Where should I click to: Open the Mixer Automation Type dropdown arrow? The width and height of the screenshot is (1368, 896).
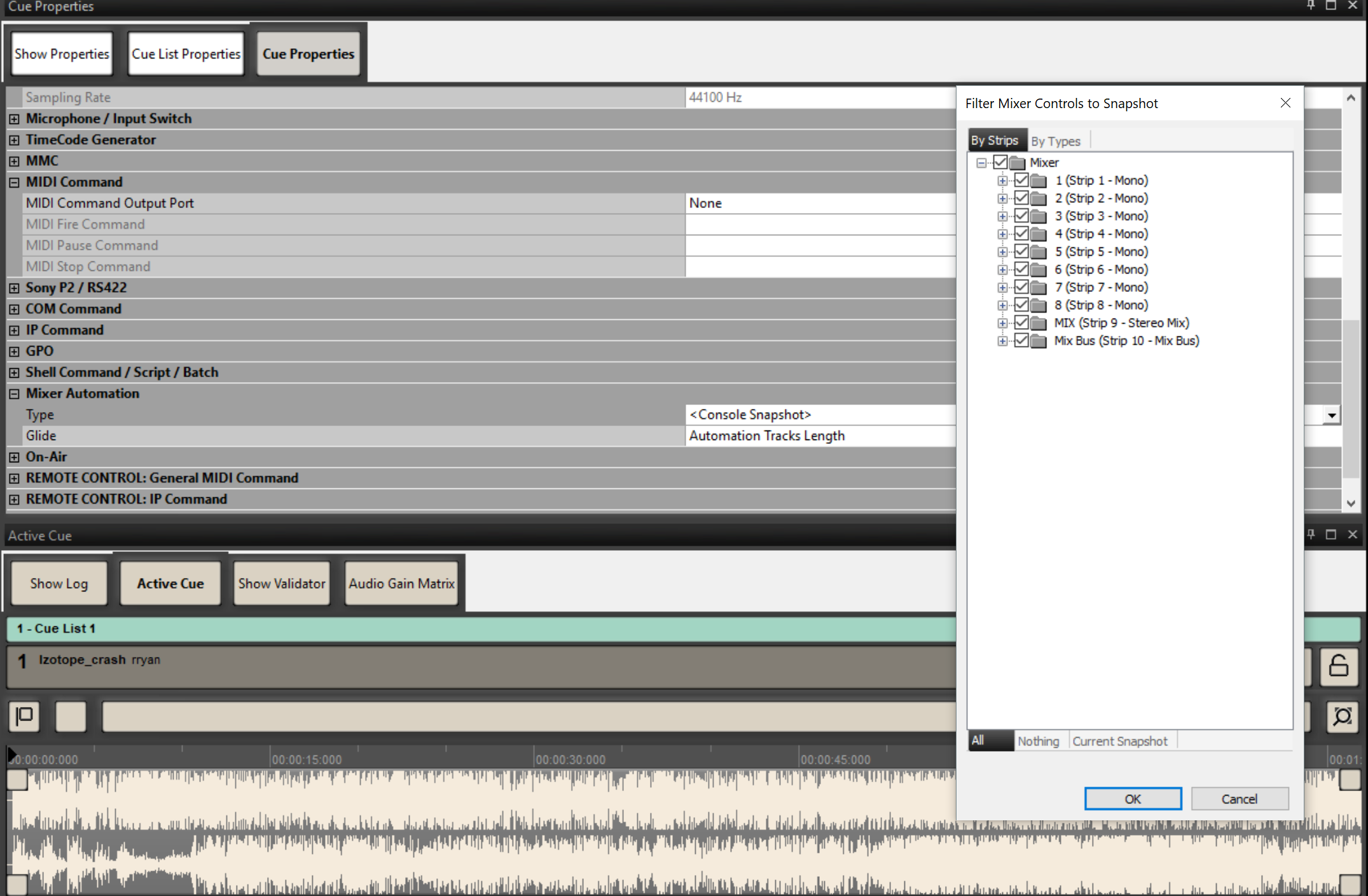(x=1331, y=415)
